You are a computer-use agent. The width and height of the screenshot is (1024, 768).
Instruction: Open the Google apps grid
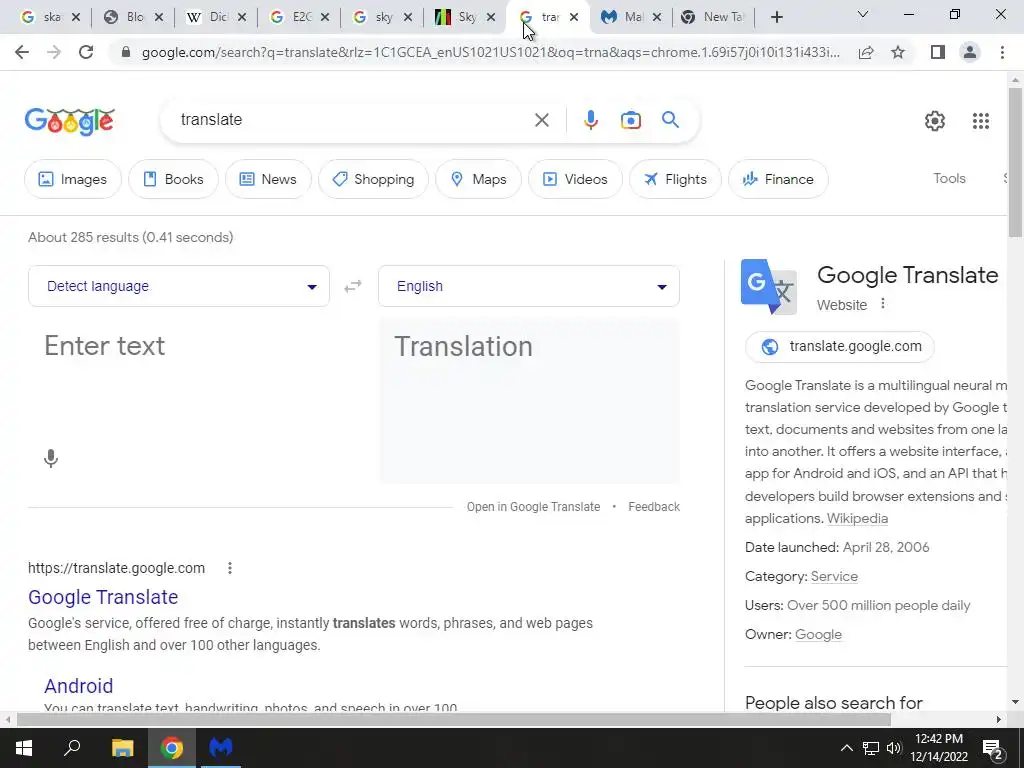[980, 121]
